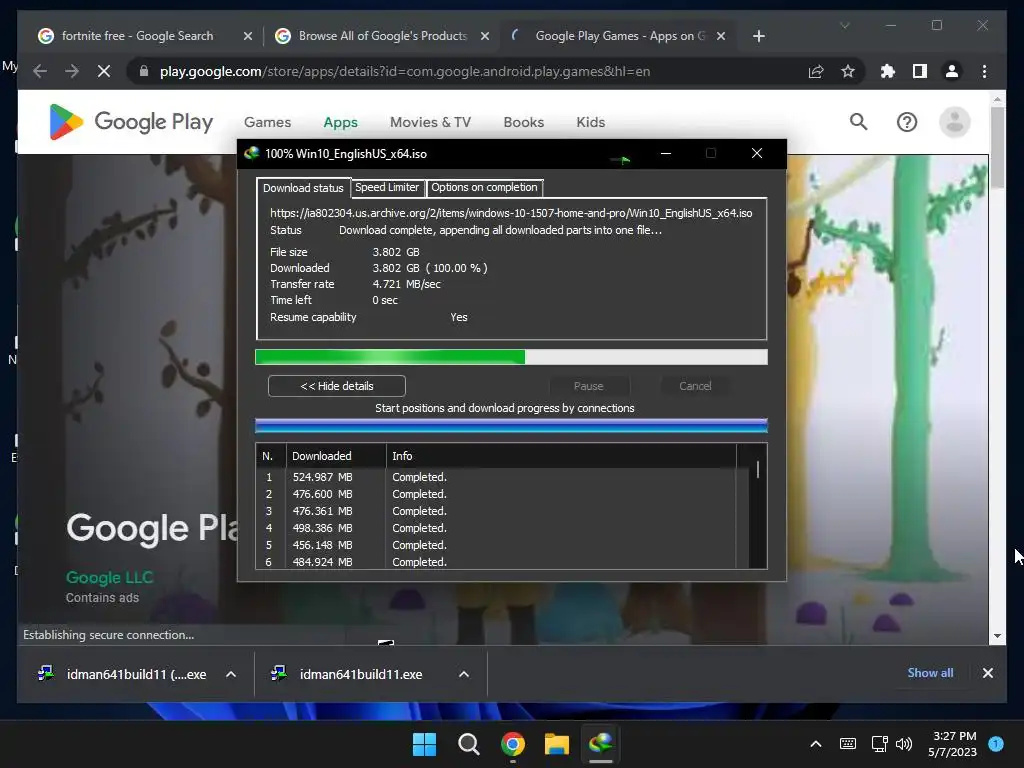Toggle Chrome side panel icon
Screen dimensions: 1024x768
920,71
